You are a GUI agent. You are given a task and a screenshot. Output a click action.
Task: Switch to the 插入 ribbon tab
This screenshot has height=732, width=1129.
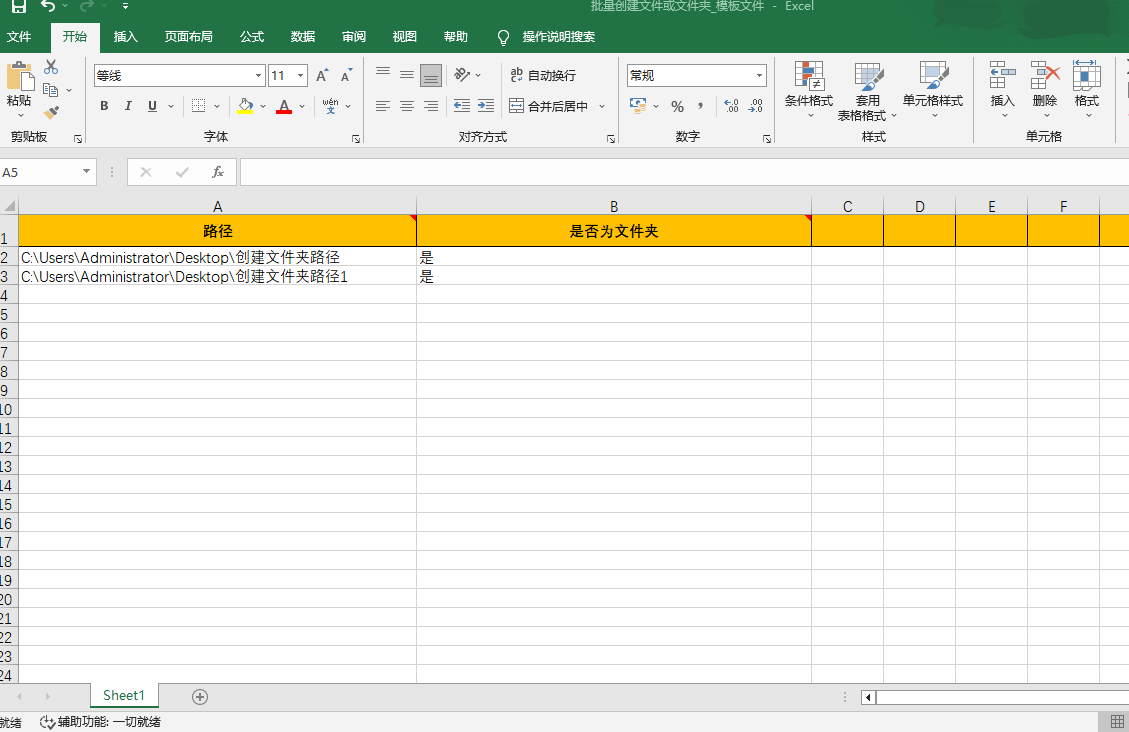pyautogui.click(x=126, y=36)
